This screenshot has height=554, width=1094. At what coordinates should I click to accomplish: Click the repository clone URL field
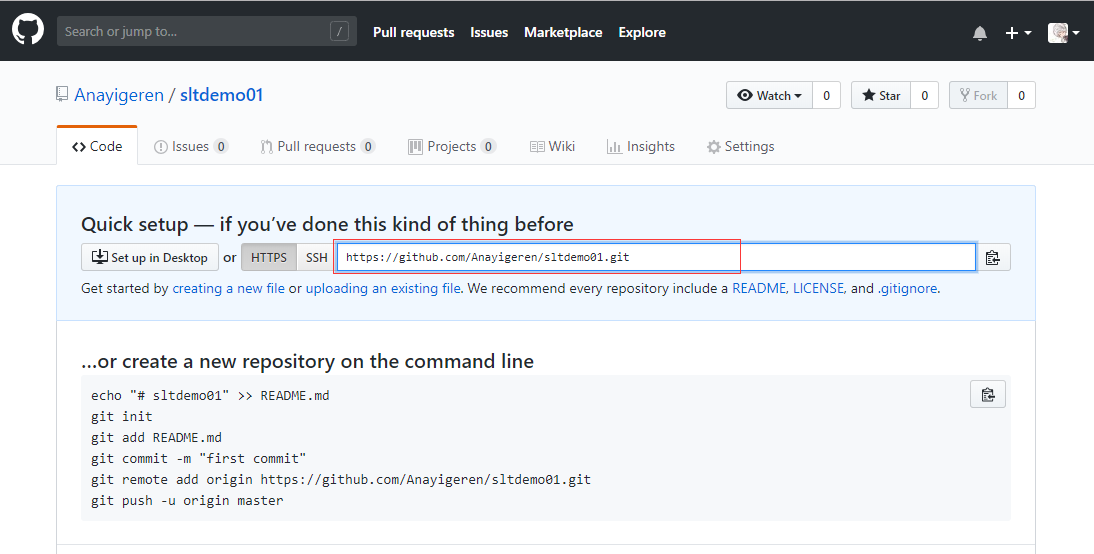pyautogui.click(x=656, y=257)
